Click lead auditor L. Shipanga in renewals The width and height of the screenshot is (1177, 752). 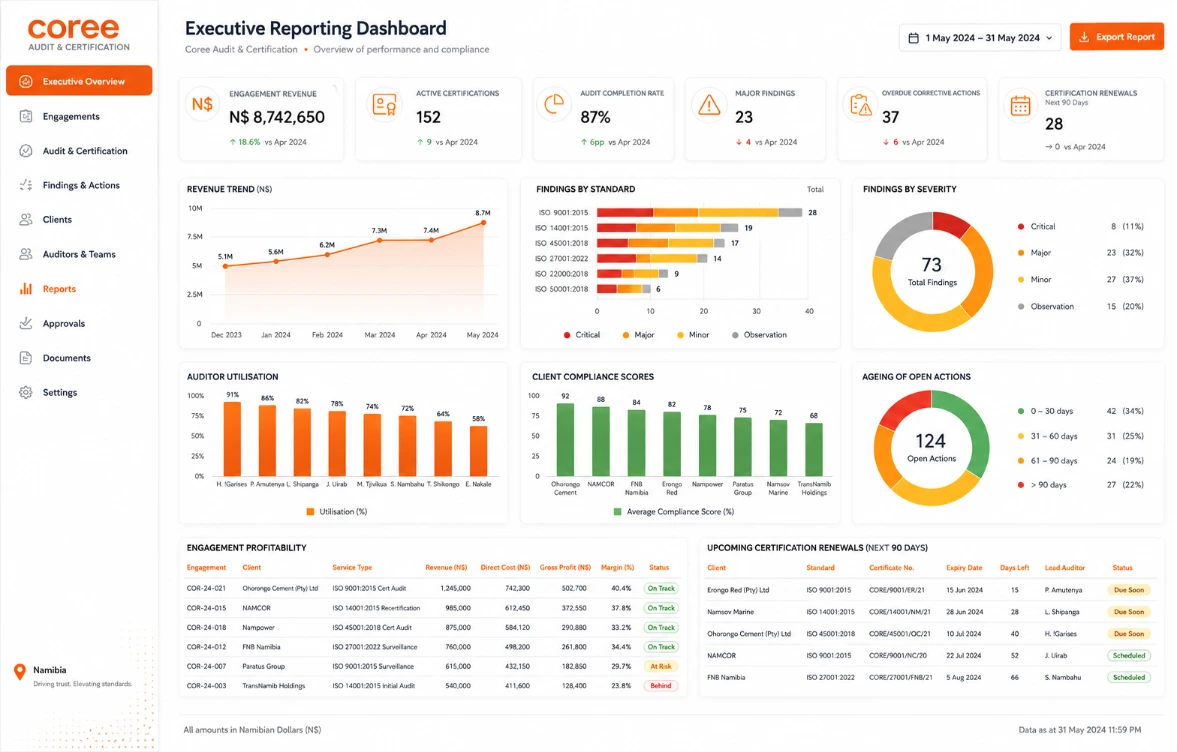[1061, 612]
